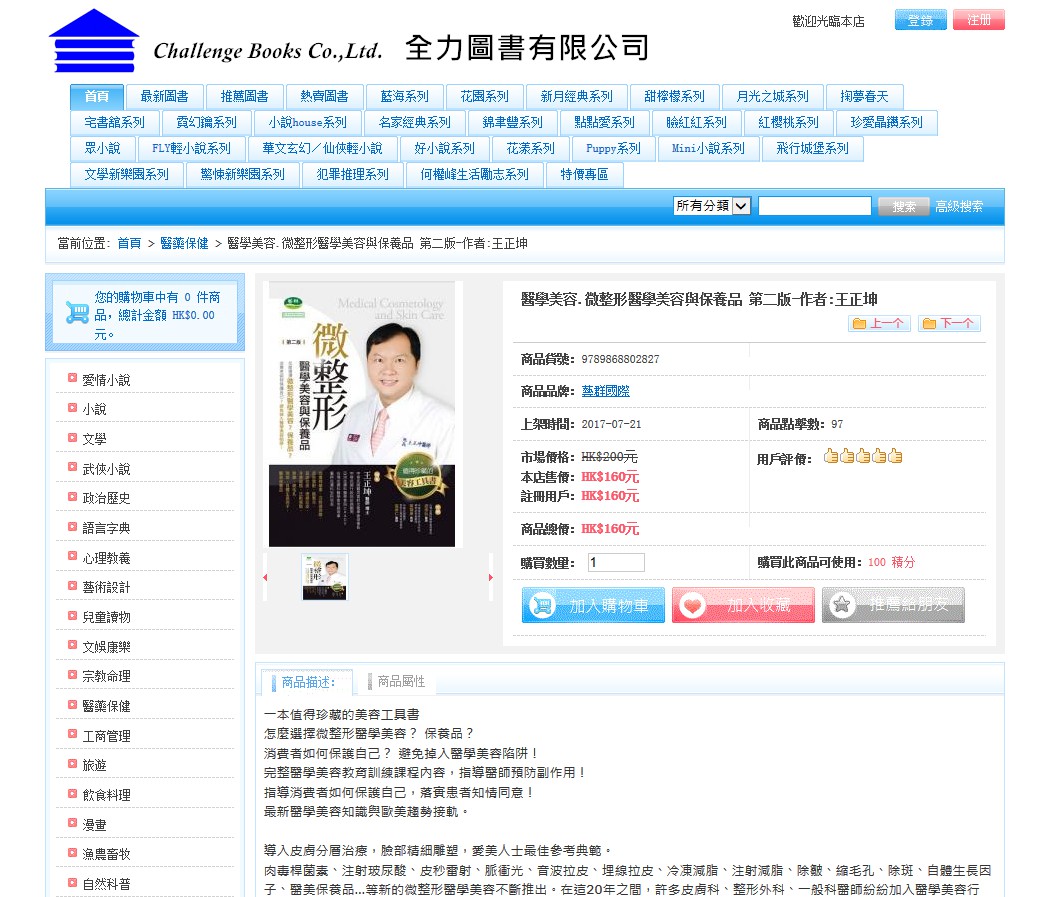Click the 登錄 login button

coord(921,20)
